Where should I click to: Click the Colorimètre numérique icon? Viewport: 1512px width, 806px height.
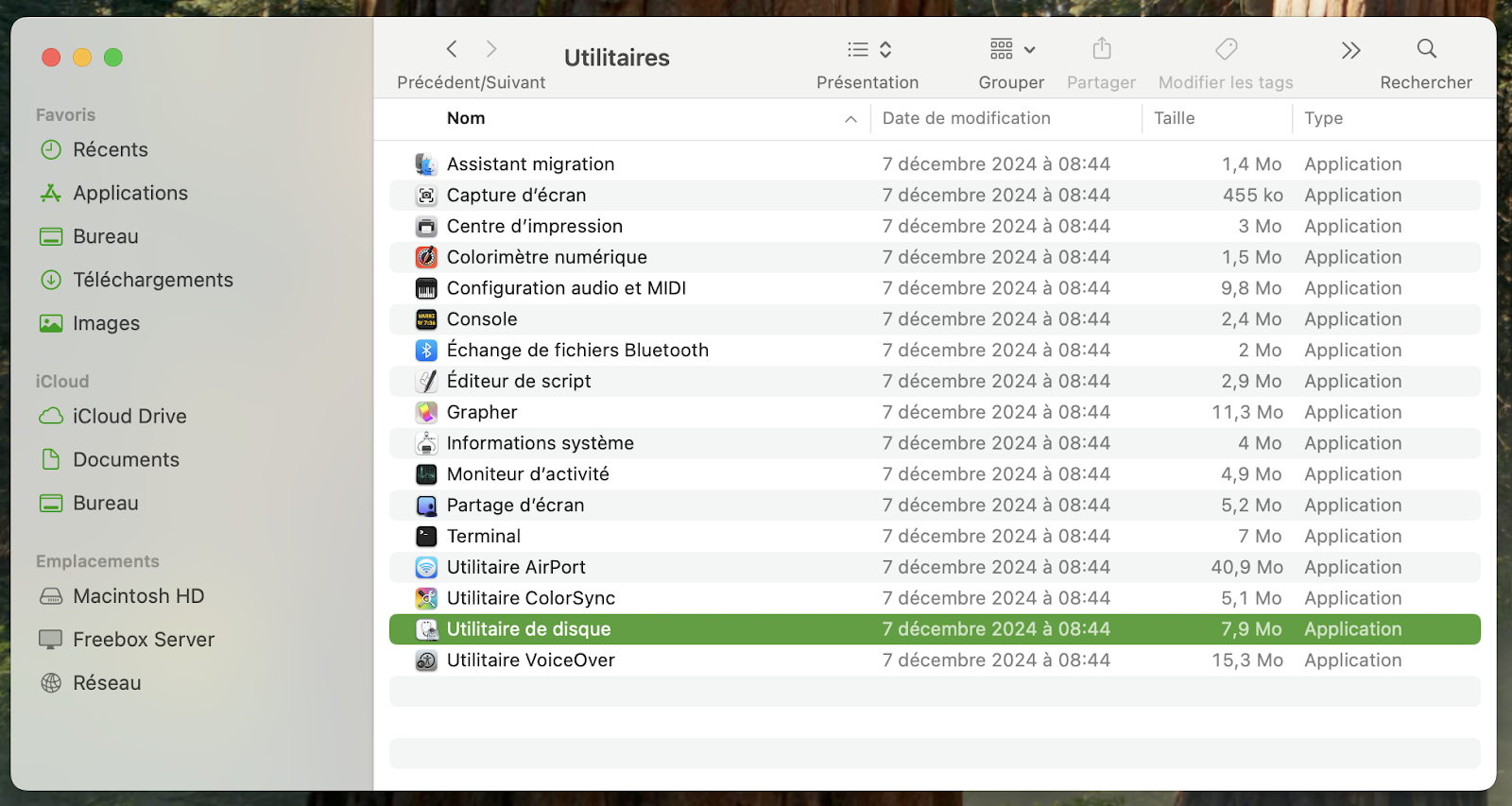[x=426, y=257]
